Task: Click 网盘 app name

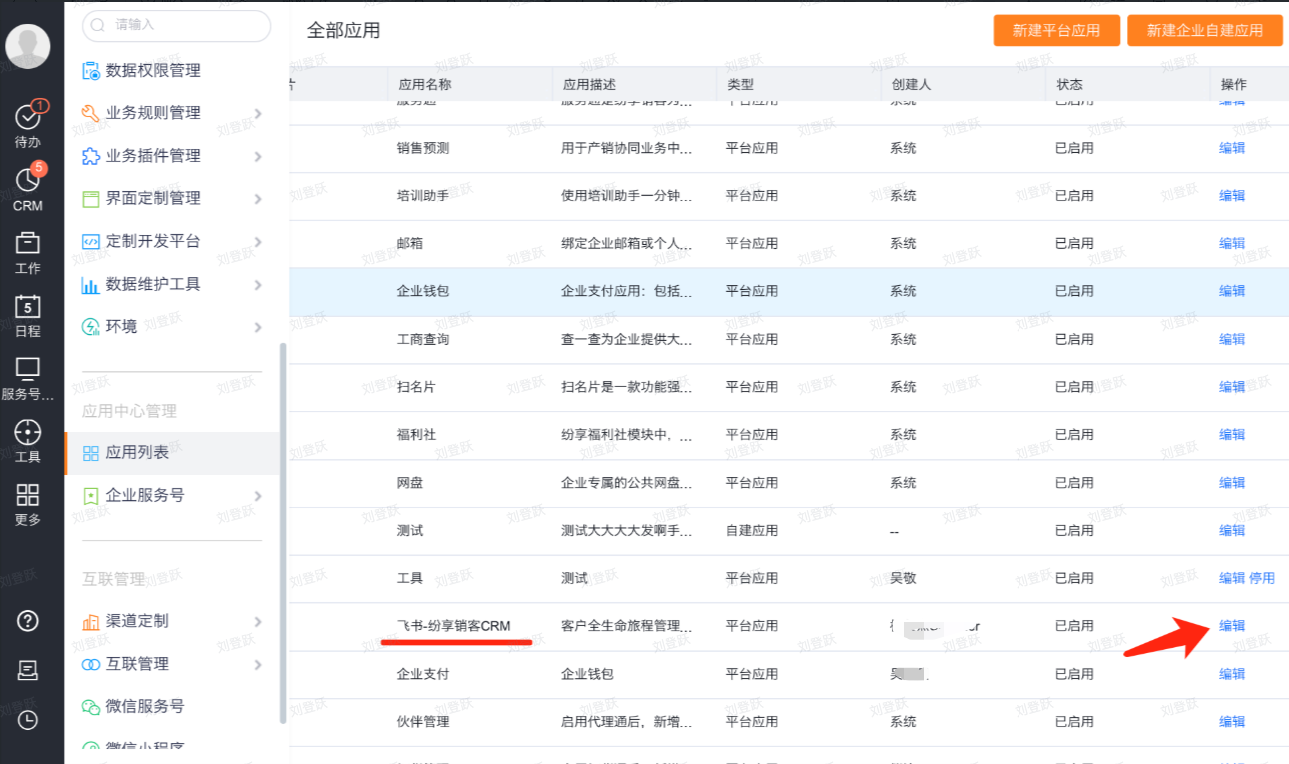Action: coord(410,483)
